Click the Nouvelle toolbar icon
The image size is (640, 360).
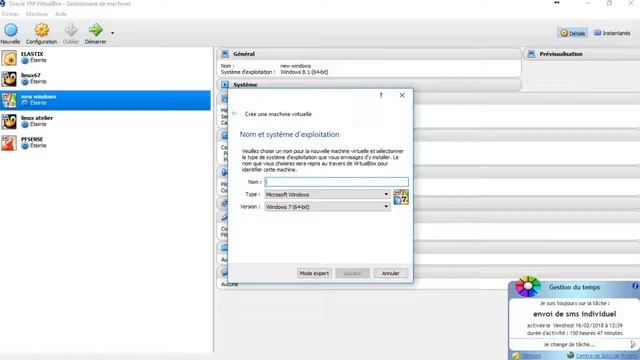click(x=11, y=30)
